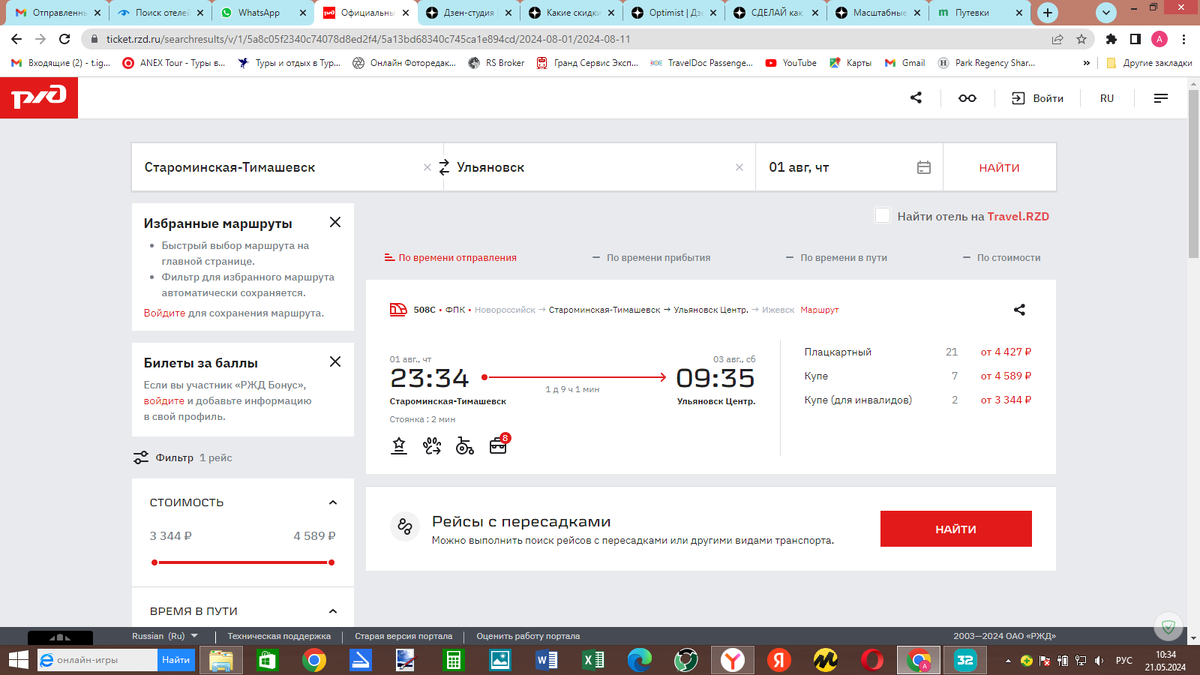Open the tab search dropdown arrow

tap(1107, 13)
